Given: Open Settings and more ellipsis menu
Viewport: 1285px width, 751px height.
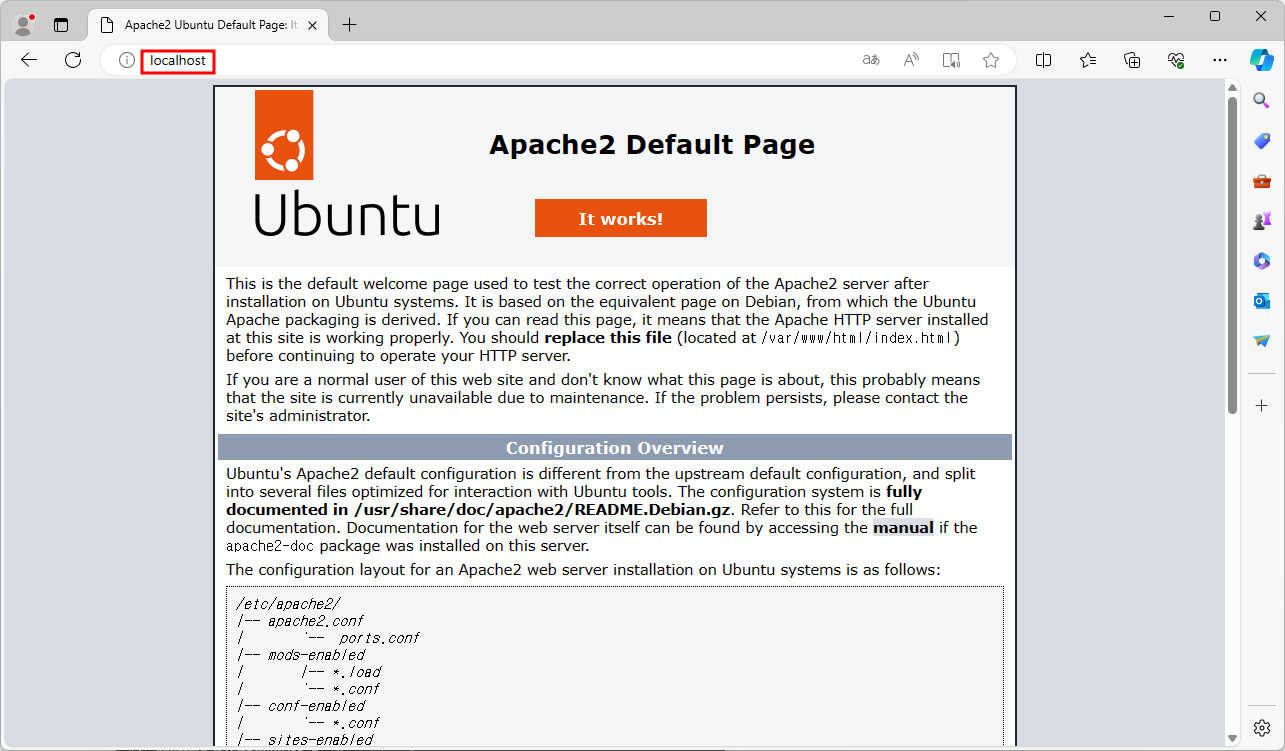Looking at the screenshot, I should coord(1219,60).
